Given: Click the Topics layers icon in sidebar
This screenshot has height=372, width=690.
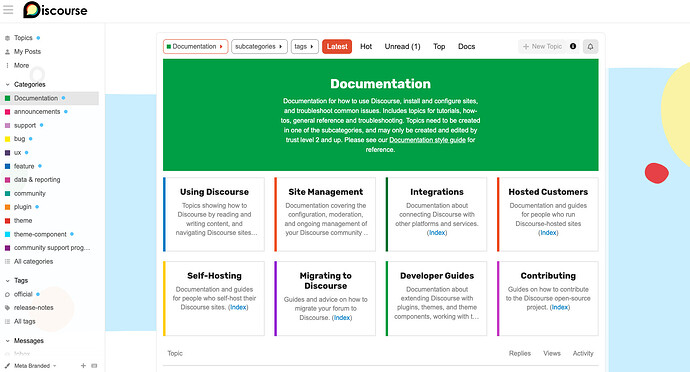Looking at the screenshot, I should (7, 38).
